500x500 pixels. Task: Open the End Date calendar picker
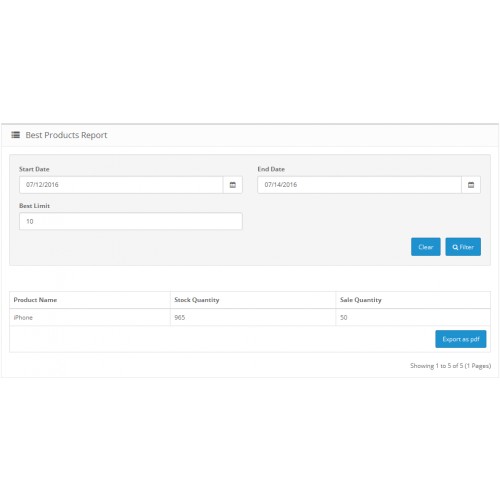[471, 185]
